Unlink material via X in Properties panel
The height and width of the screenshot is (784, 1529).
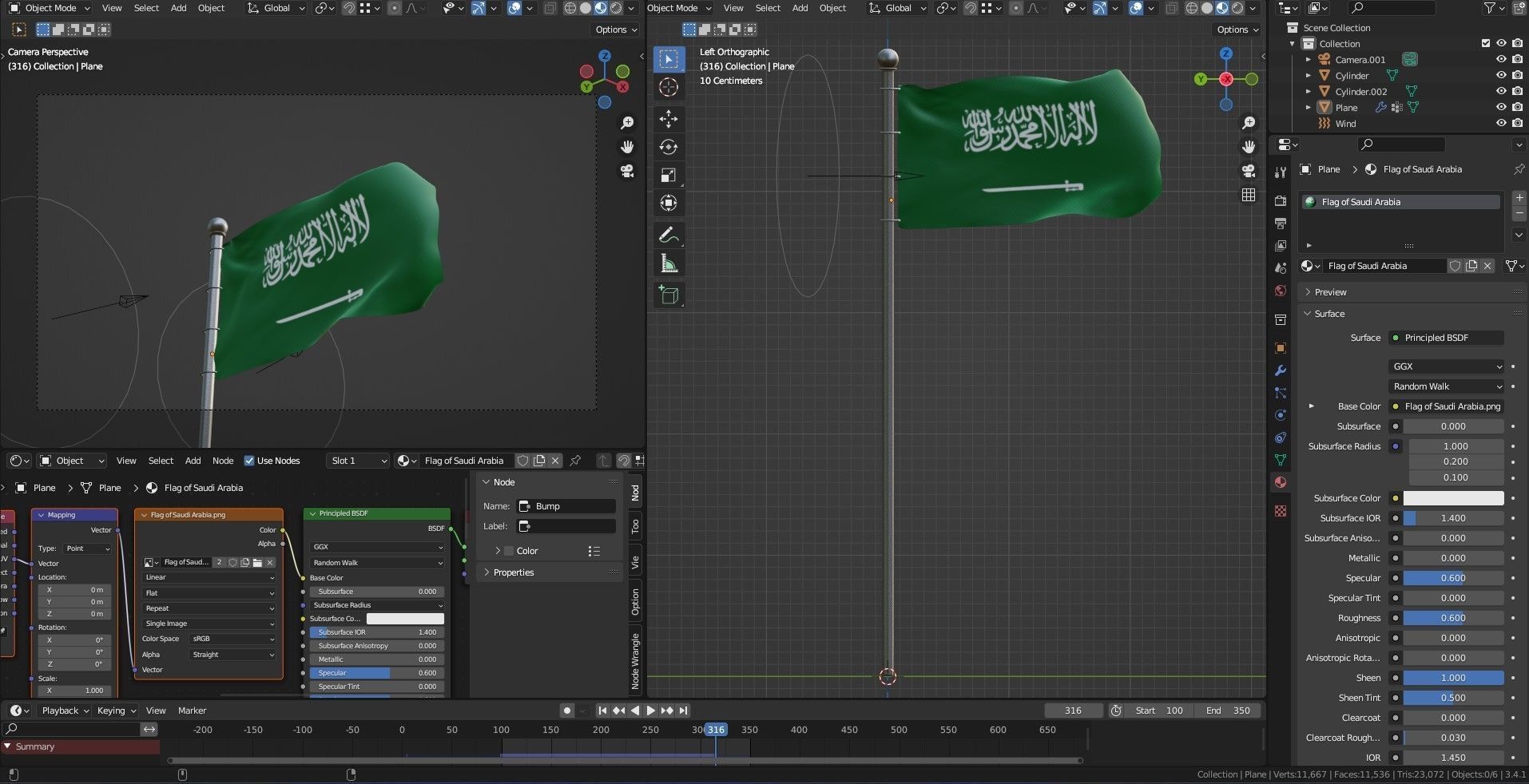coord(1487,266)
